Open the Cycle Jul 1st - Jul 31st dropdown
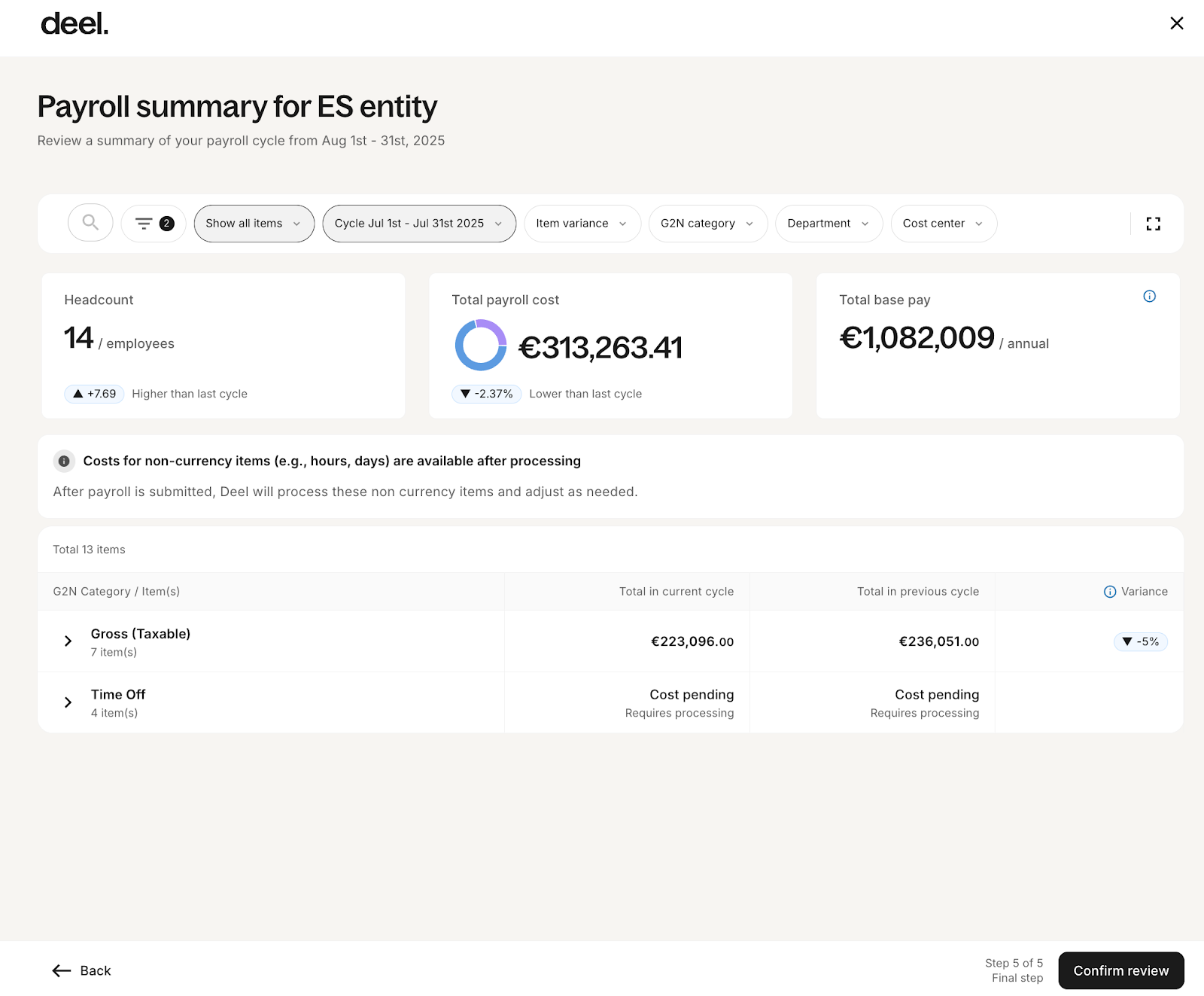1204x996 pixels. coord(418,224)
